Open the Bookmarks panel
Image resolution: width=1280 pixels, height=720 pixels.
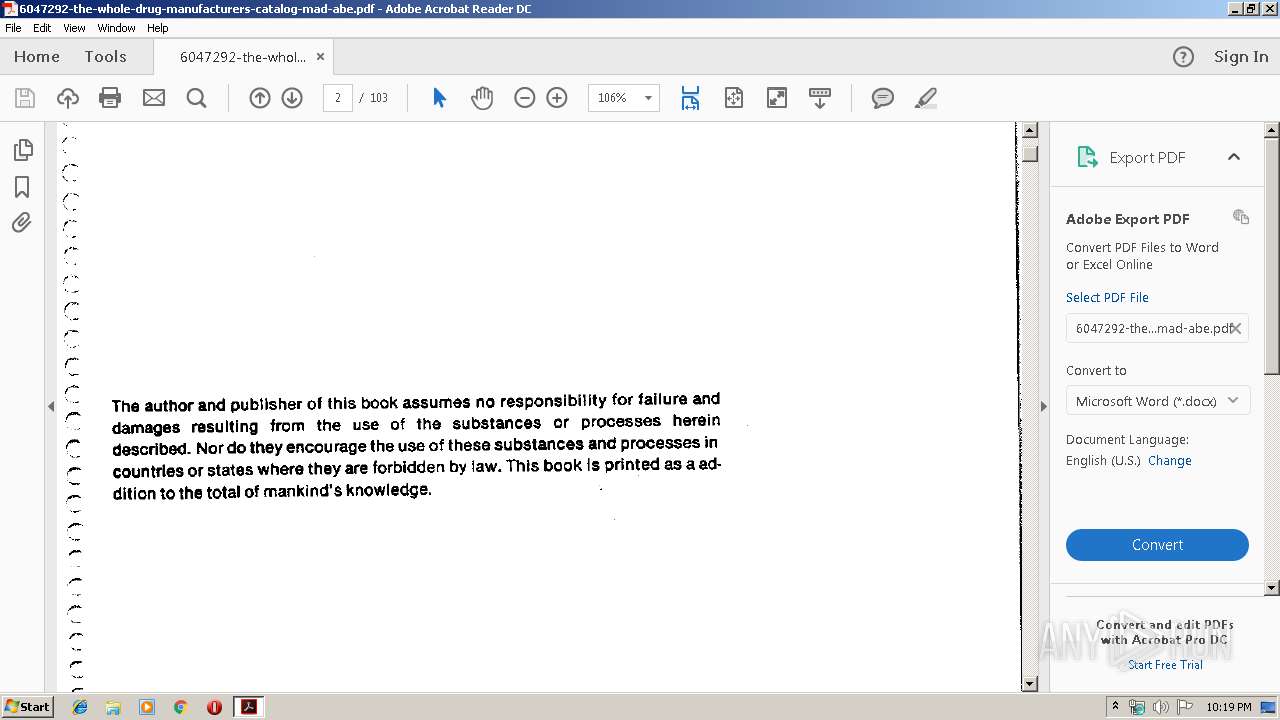click(22, 187)
